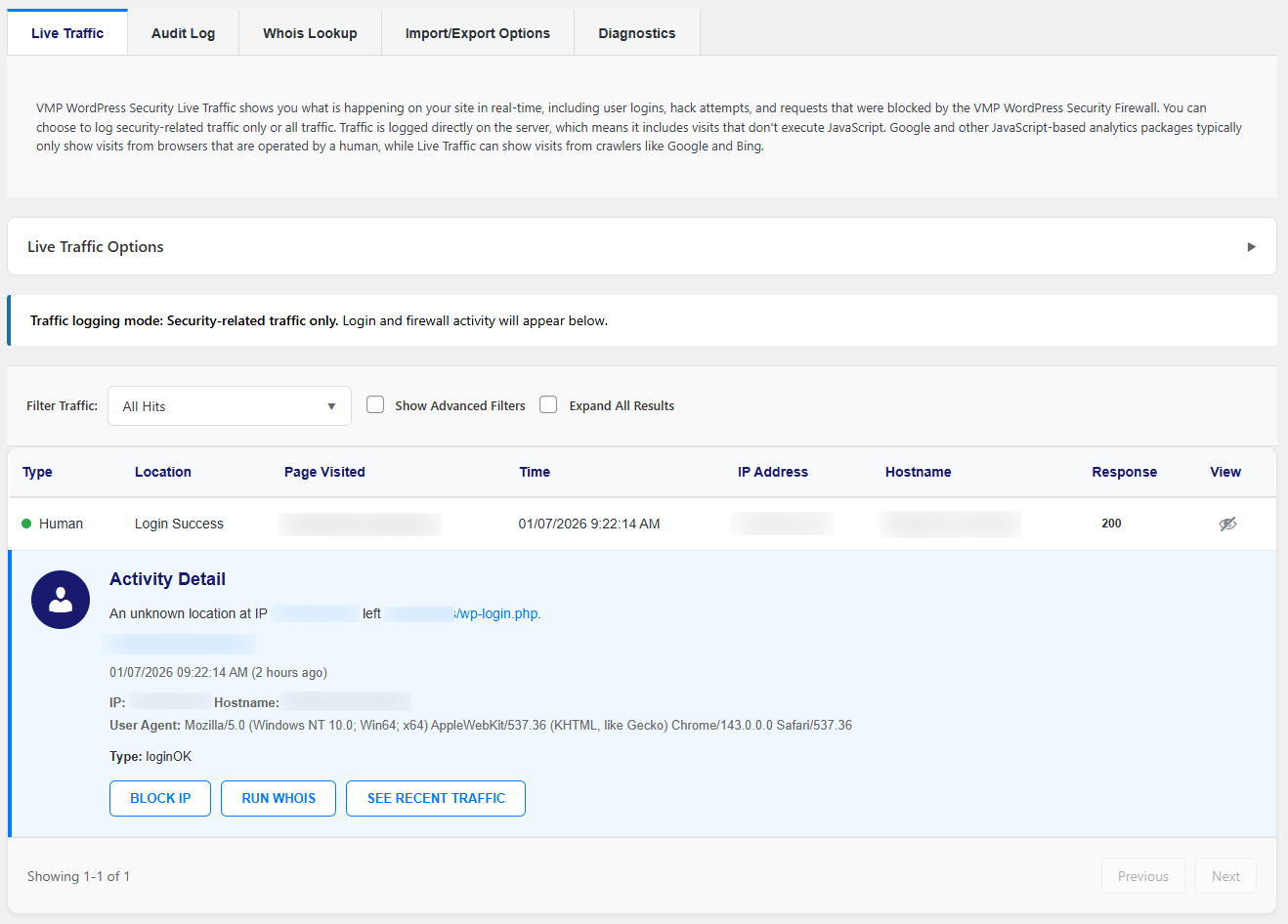This screenshot has width=1288, height=924.
Task: Click the user avatar icon in Activity Detail
Action: click(61, 600)
